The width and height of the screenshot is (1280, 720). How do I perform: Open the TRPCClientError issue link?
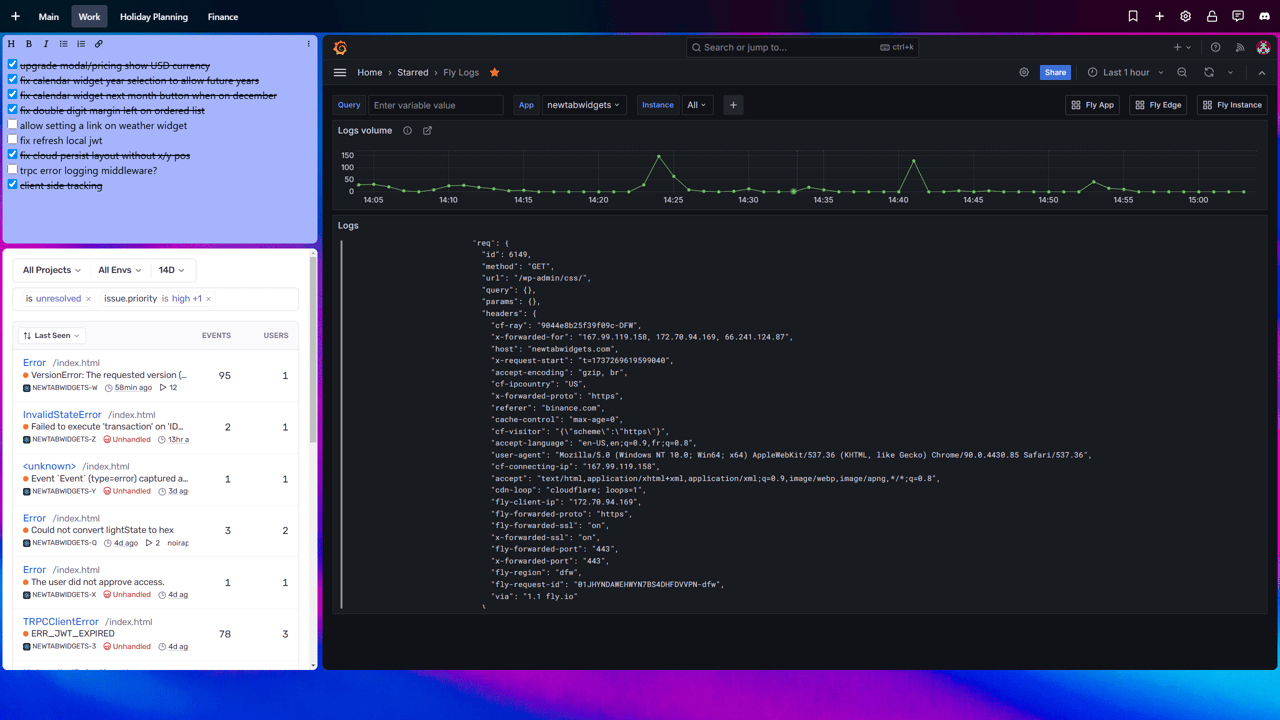[x=60, y=621]
